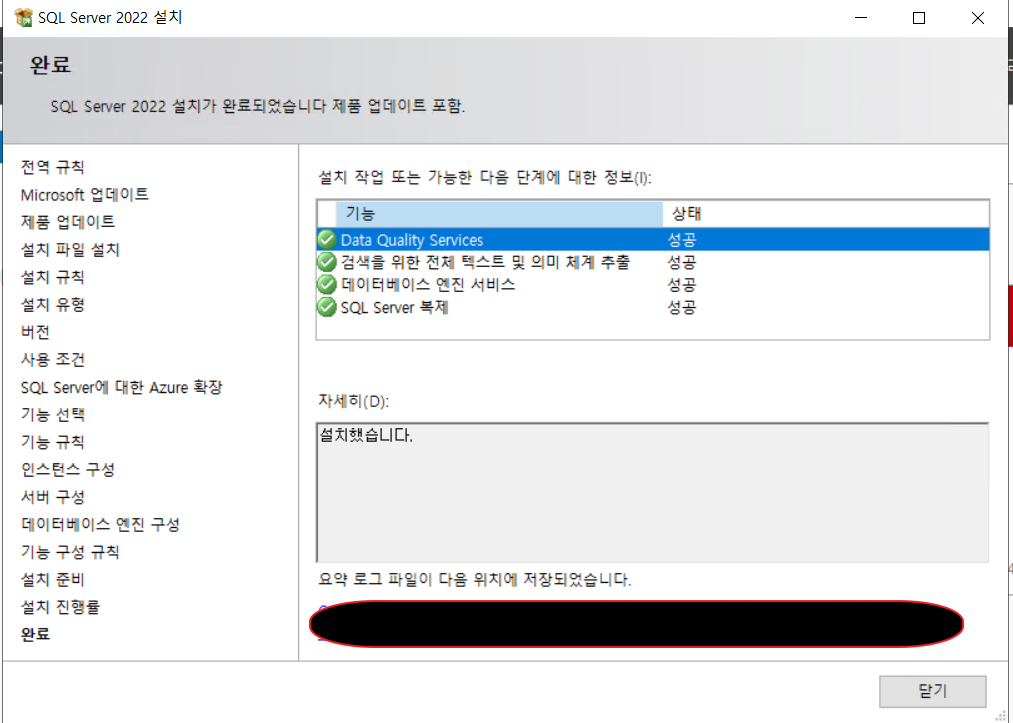Click the 기능 column header
This screenshot has width=1013, height=723.
click(x=499, y=214)
